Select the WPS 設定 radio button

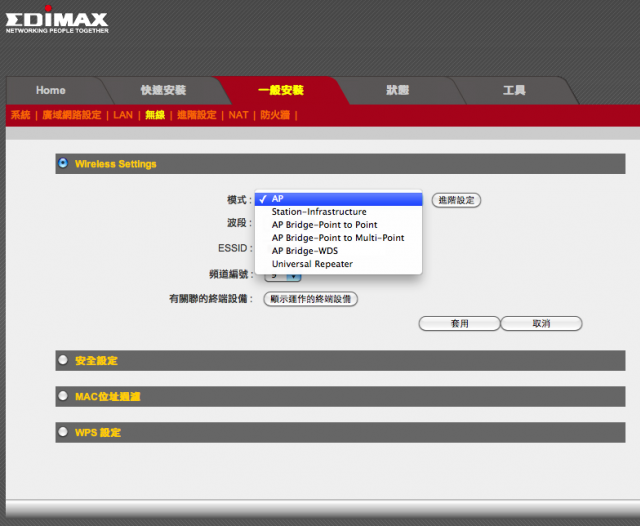(63, 432)
